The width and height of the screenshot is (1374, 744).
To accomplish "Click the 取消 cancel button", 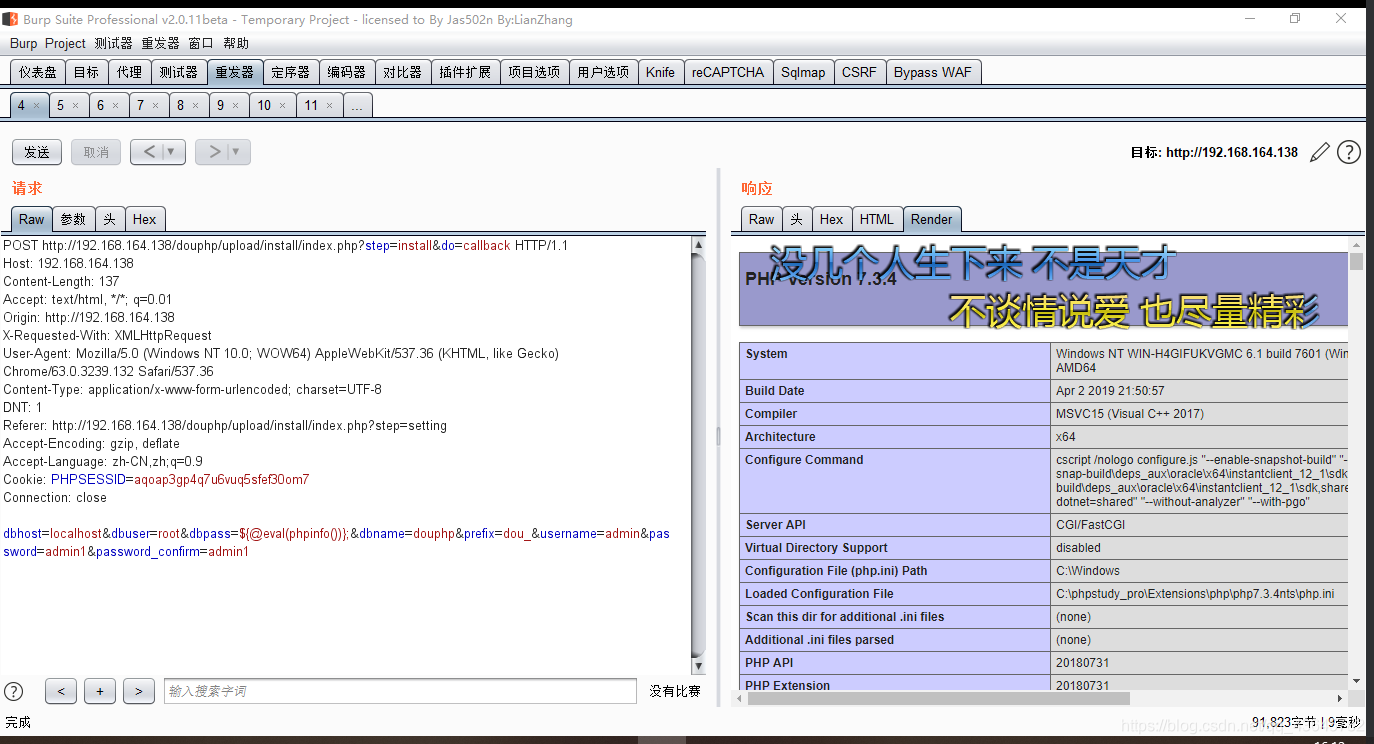I will point(96,152).
